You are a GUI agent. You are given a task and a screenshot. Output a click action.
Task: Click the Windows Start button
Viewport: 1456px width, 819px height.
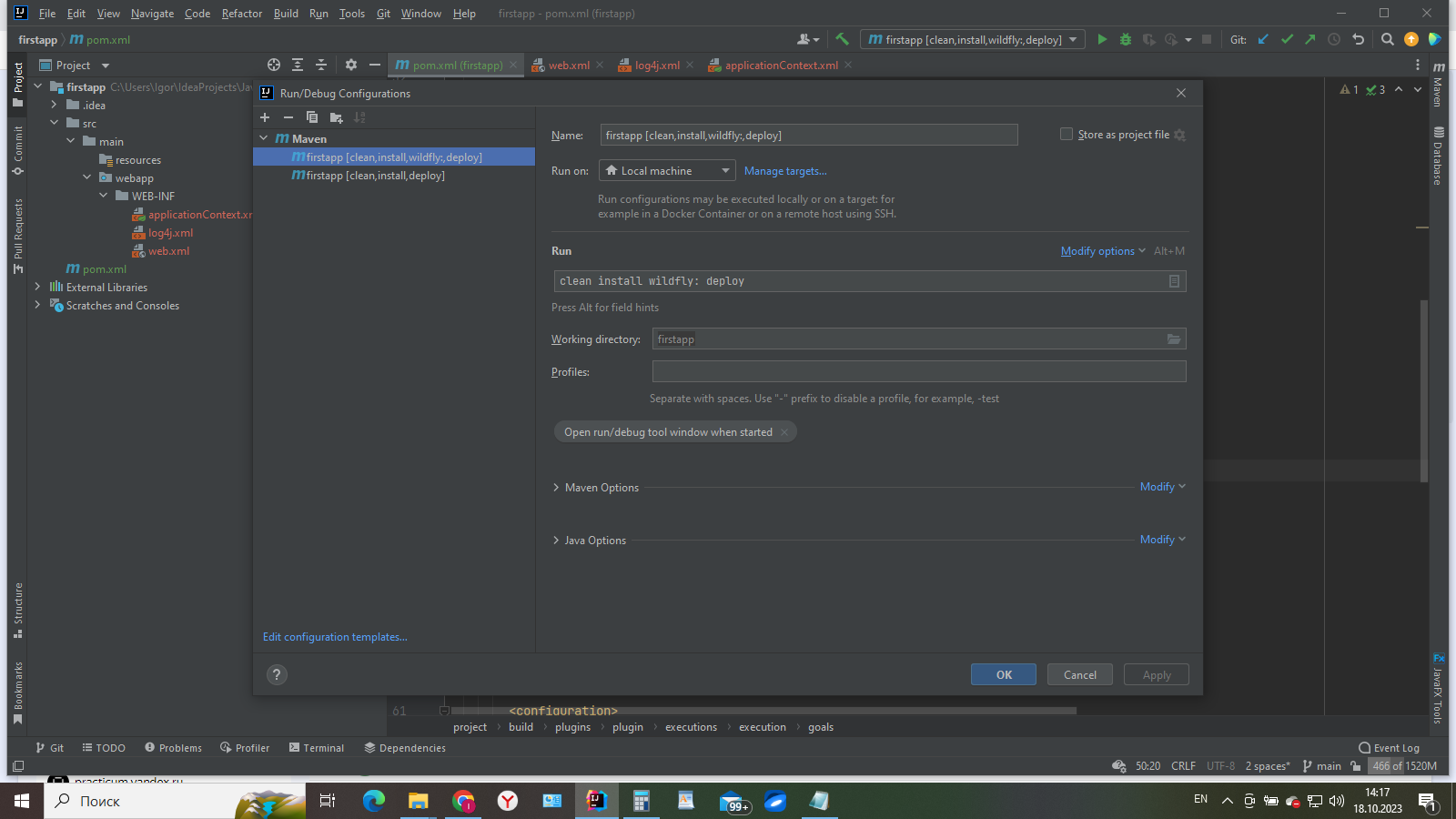coord(22,801)
